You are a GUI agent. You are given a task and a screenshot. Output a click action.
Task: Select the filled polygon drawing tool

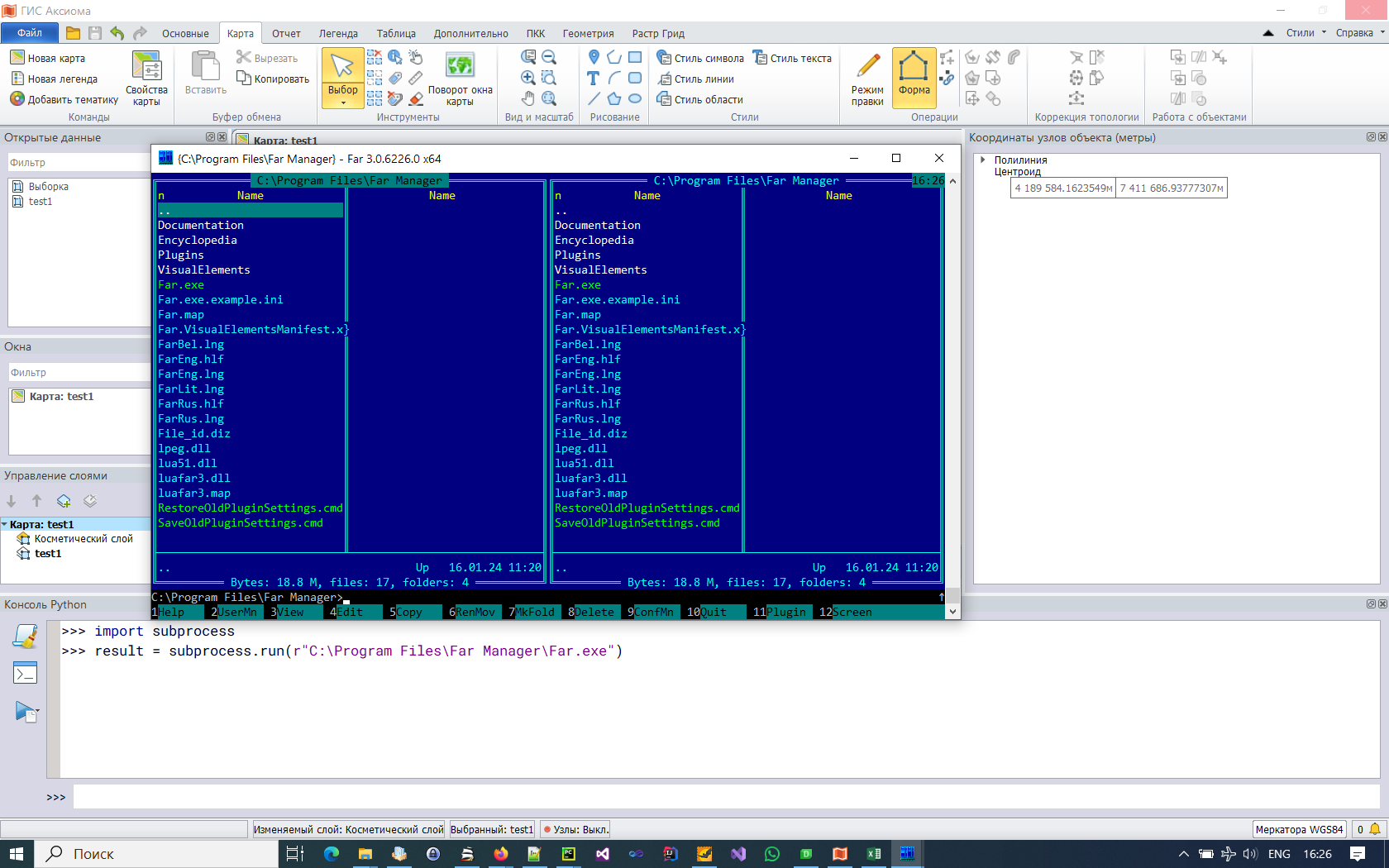click(x=614, y=98)
